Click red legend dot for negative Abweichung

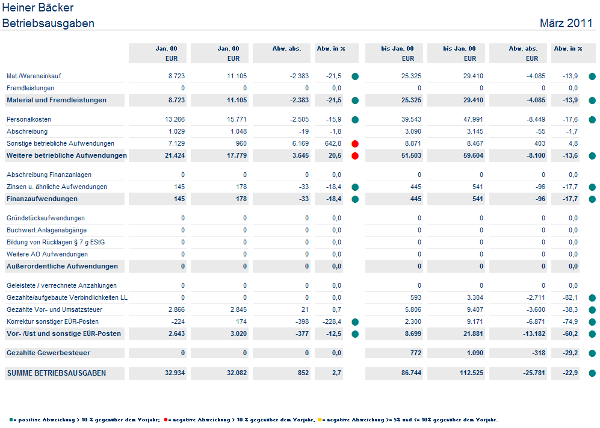coord(165,420)
